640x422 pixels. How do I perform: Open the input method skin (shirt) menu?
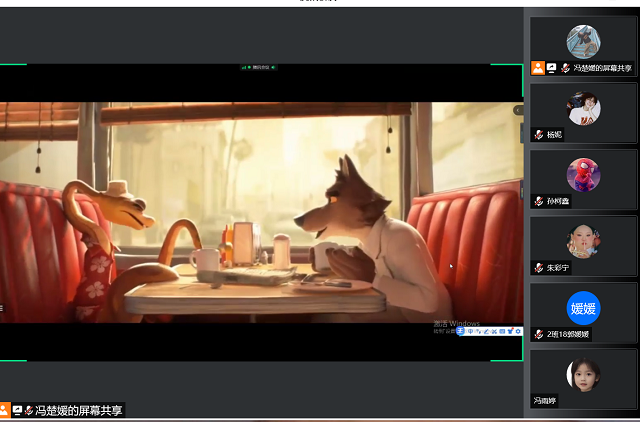point(510,331)
